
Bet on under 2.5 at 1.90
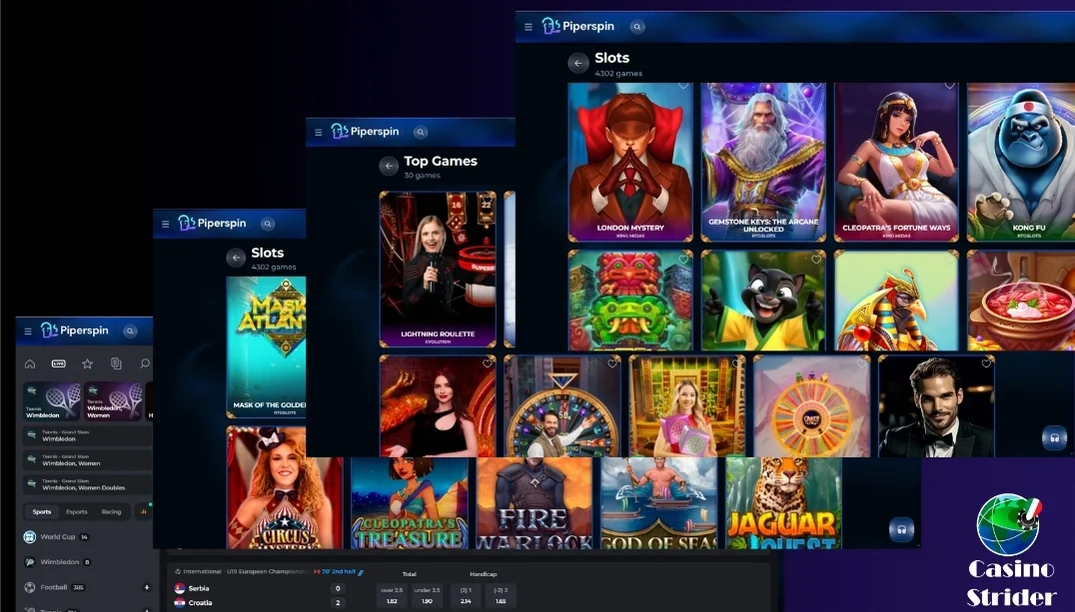point(426,596)
